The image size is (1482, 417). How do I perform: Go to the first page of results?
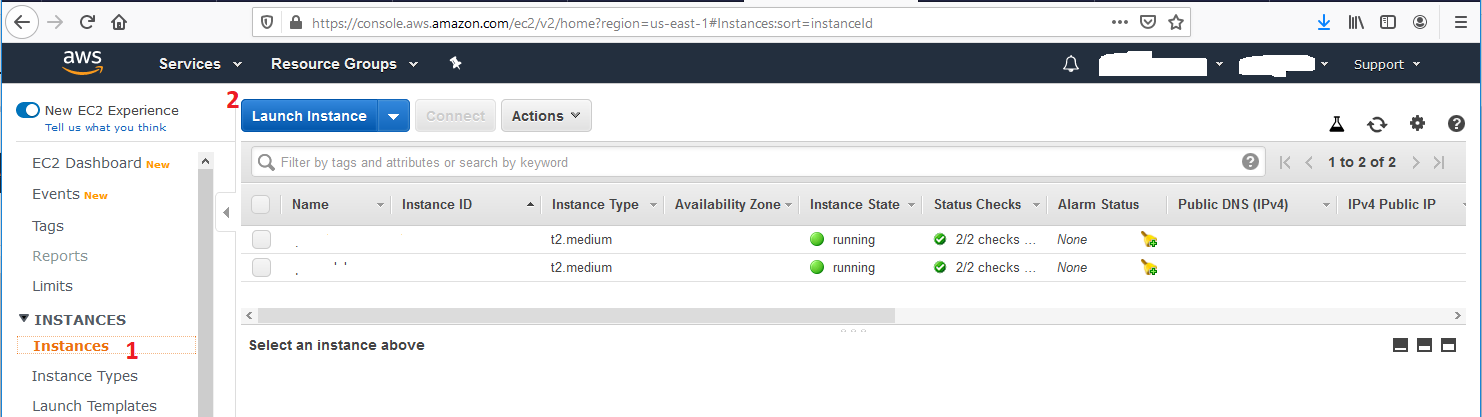(x=1285, y=162)
